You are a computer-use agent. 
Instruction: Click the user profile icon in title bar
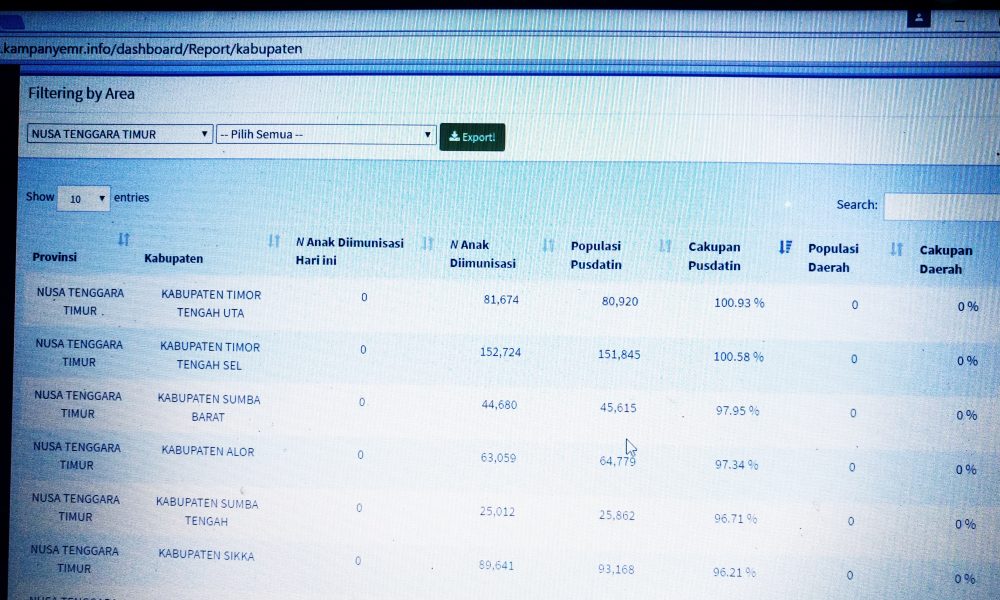(919, 18)
